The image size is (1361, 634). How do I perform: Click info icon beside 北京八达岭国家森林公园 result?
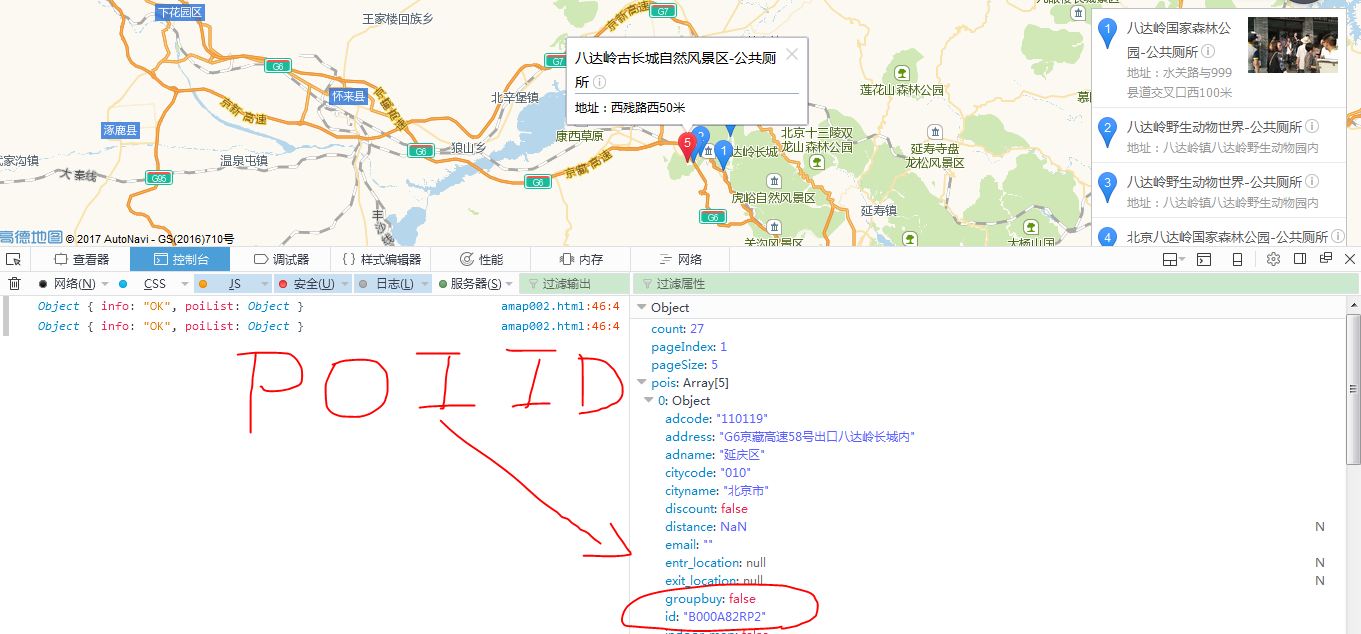point(1338,237)
